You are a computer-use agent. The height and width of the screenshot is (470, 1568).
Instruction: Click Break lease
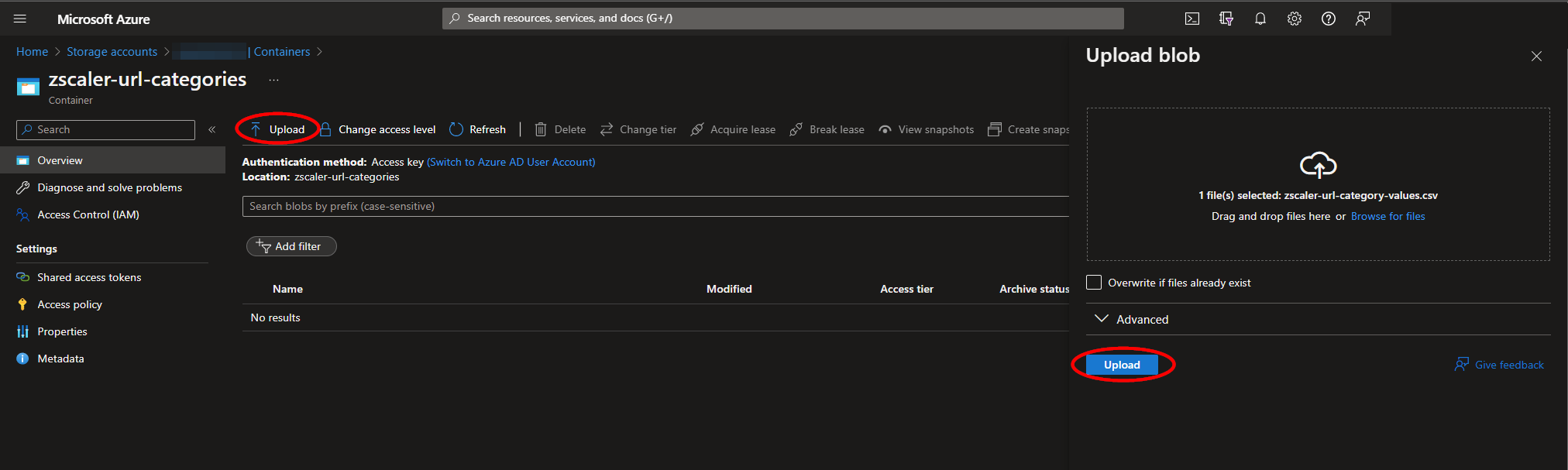coord(827,129)
